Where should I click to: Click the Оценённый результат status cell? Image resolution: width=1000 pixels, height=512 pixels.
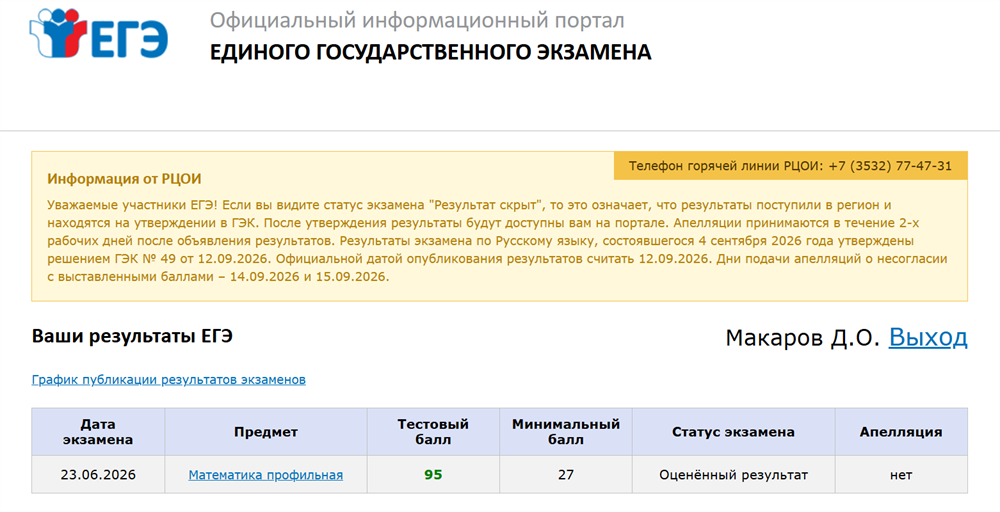tap(733, 475)
